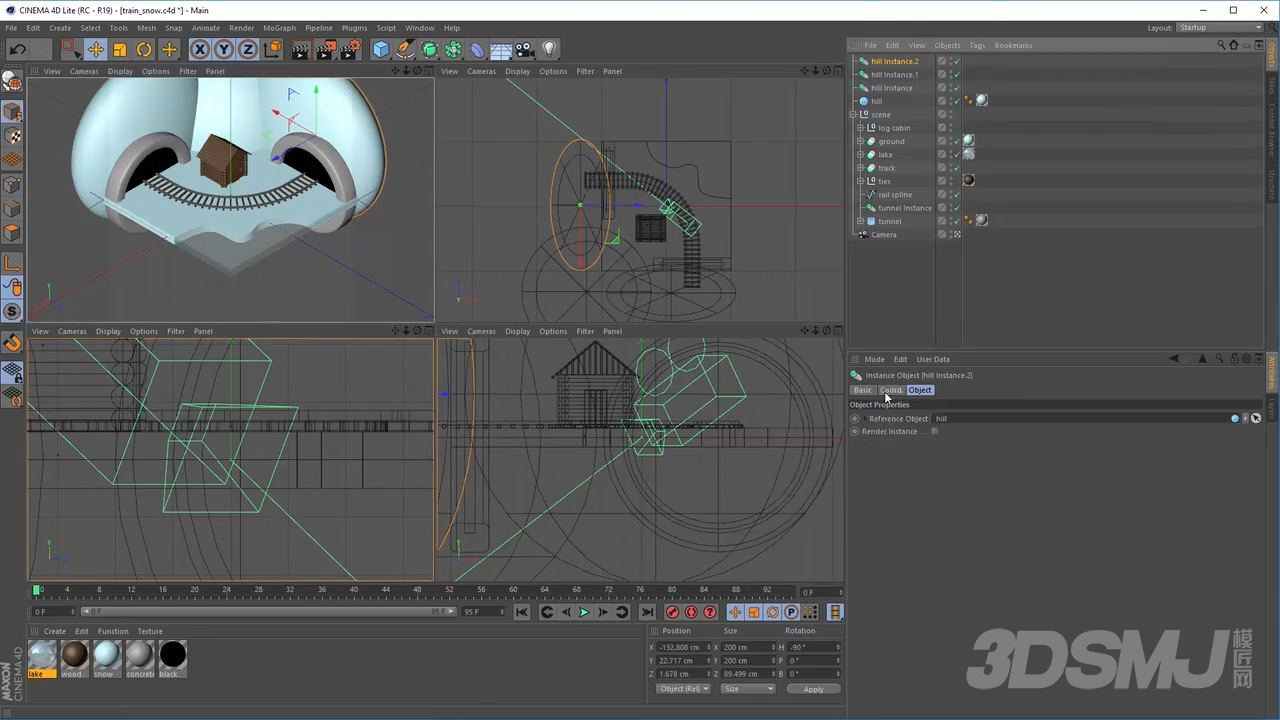Click the X Position input field
1280x720 pixels.
coord(684,647)
